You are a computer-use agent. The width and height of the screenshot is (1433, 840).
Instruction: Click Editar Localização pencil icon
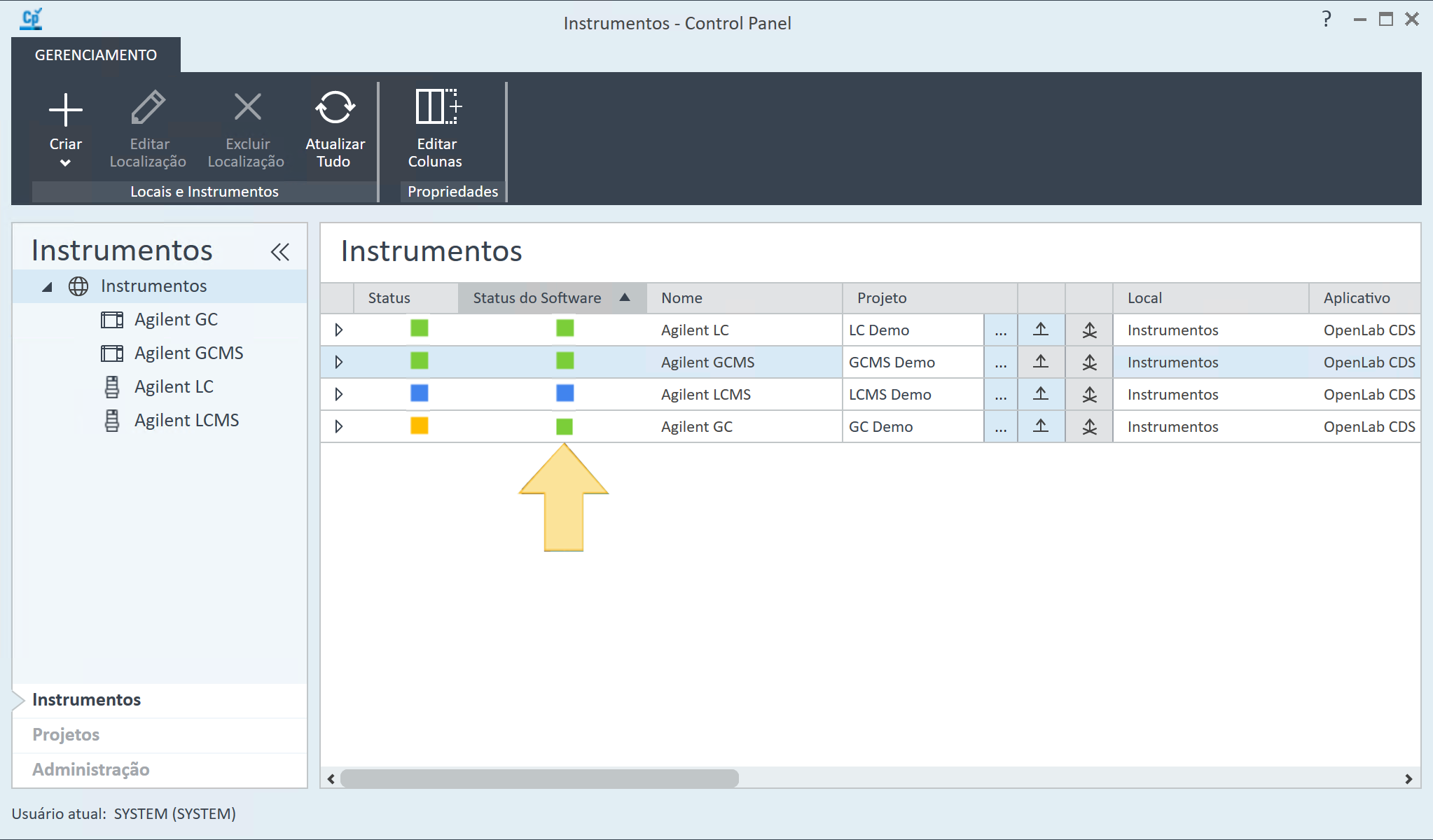coord(148,107)
